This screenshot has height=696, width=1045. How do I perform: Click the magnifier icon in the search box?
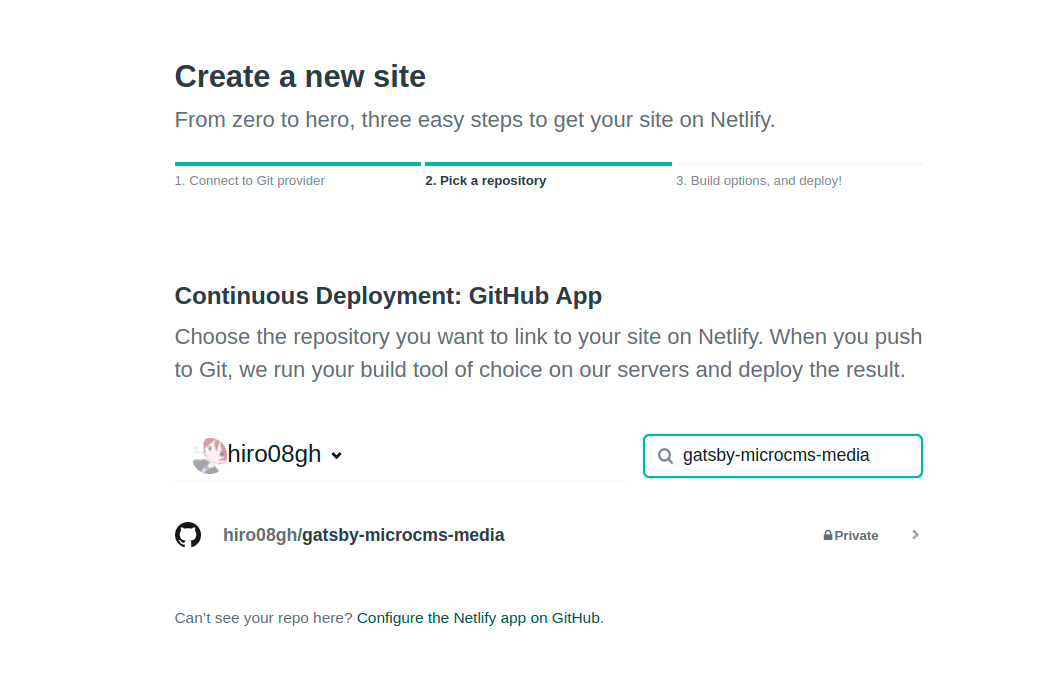tap(665, 456)
